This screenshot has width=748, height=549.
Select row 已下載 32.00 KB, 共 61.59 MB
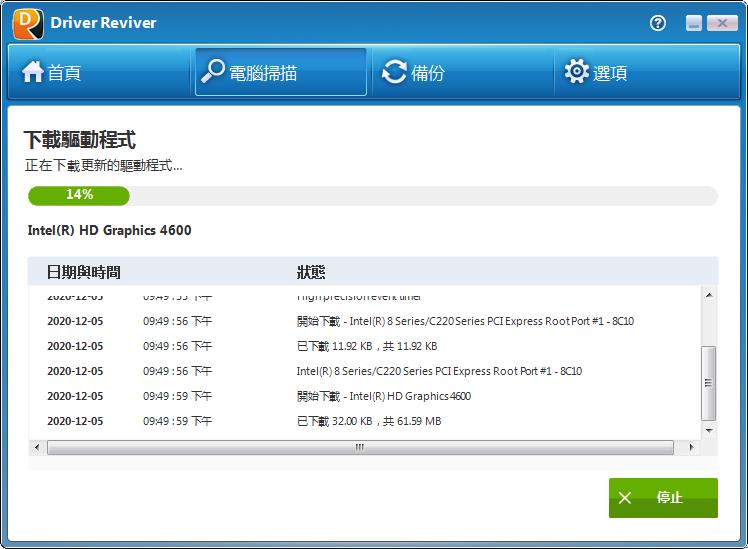(x=365, y=421)
